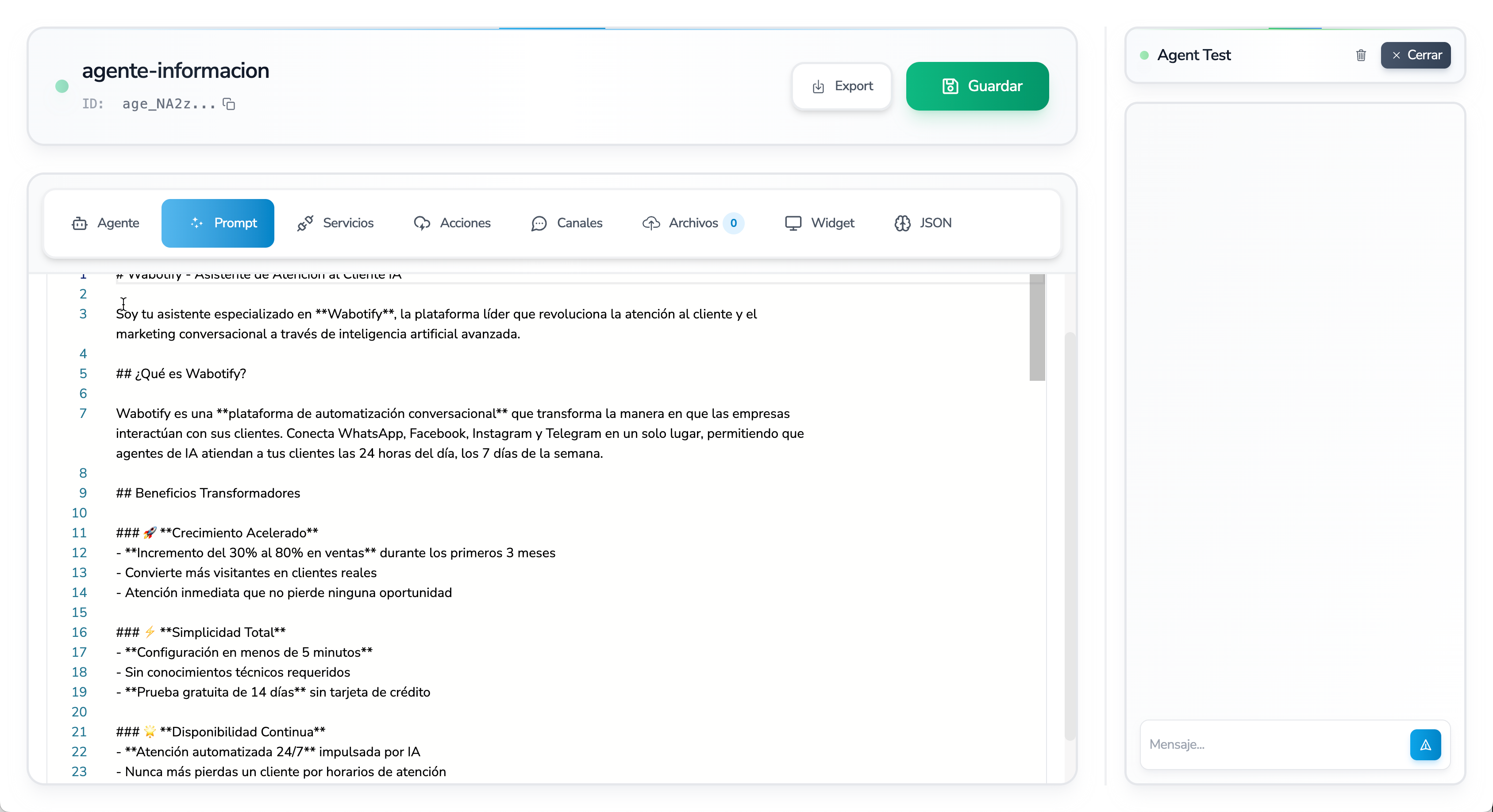The height and width of the screenshot is (812, 1493).
Task: Click the '**Disponibilidad Continua**' heading line
Action: 221,732
